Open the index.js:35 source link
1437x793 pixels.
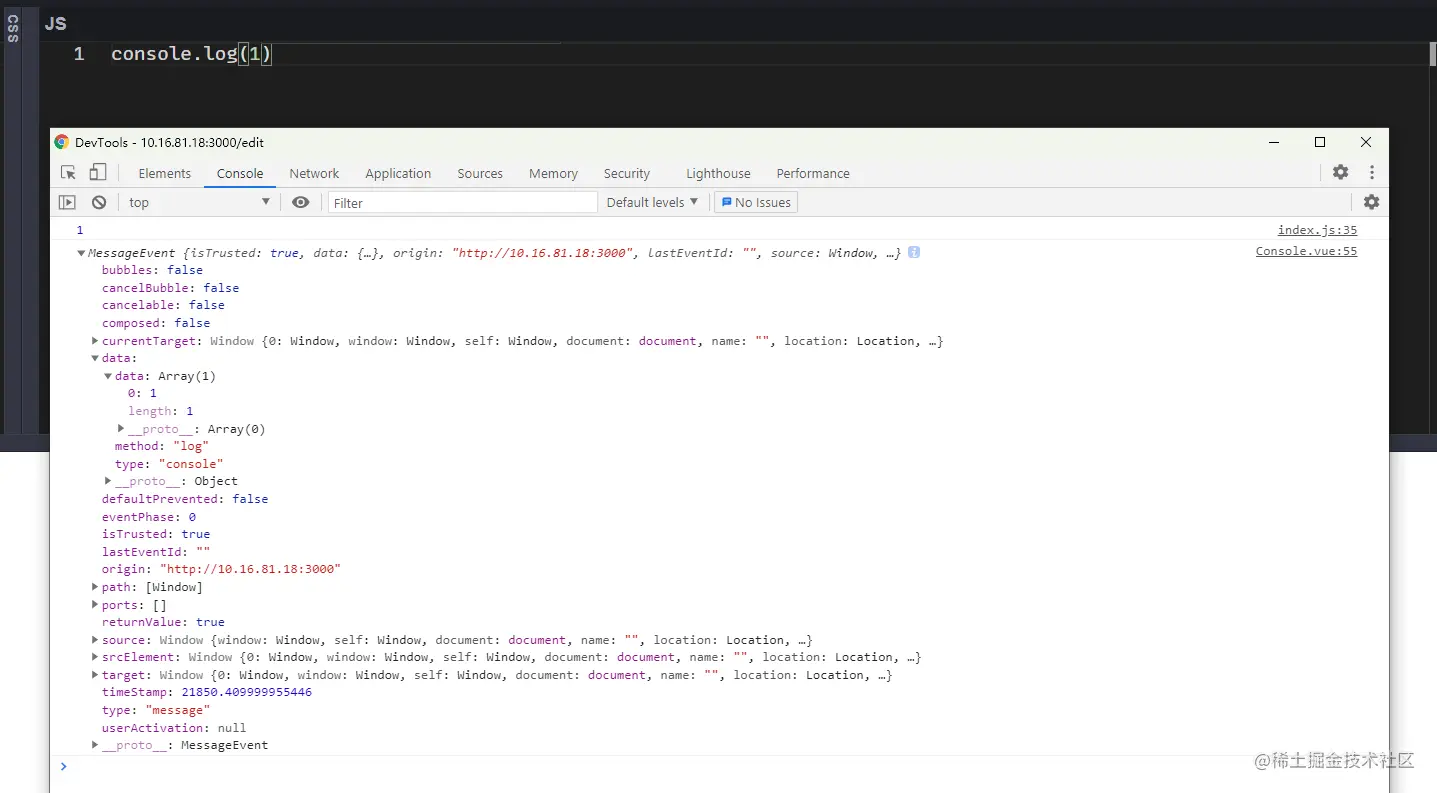(x=1317, y=230)
